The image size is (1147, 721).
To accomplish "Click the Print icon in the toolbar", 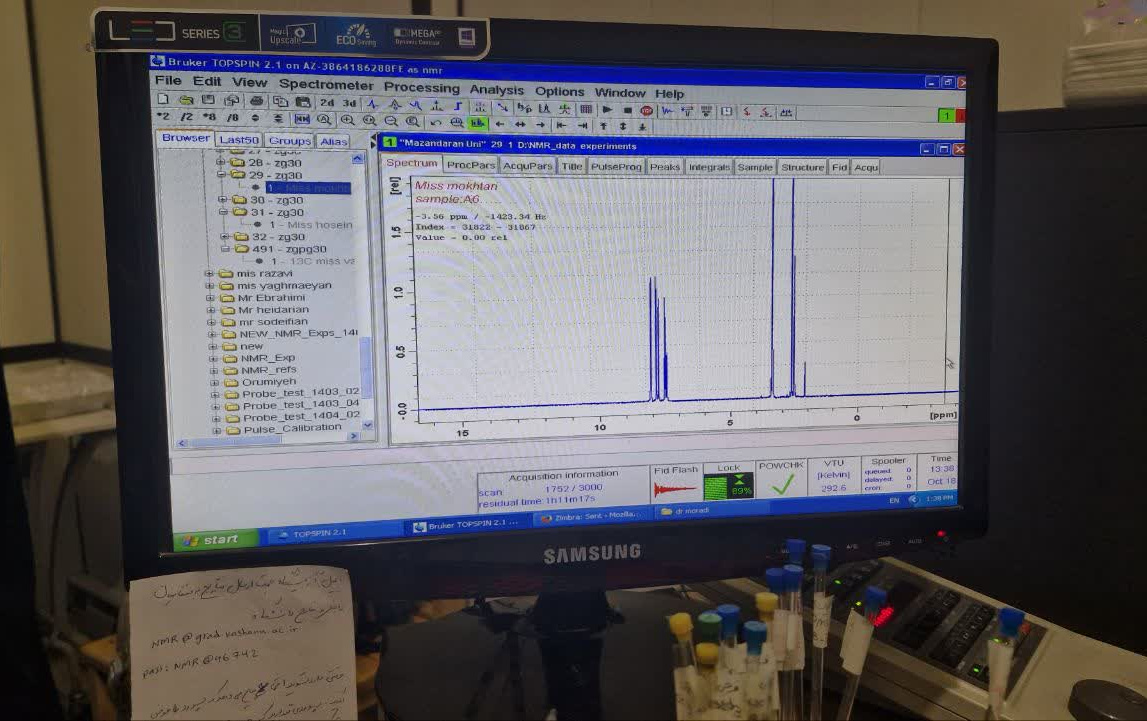I will [256, 101].
